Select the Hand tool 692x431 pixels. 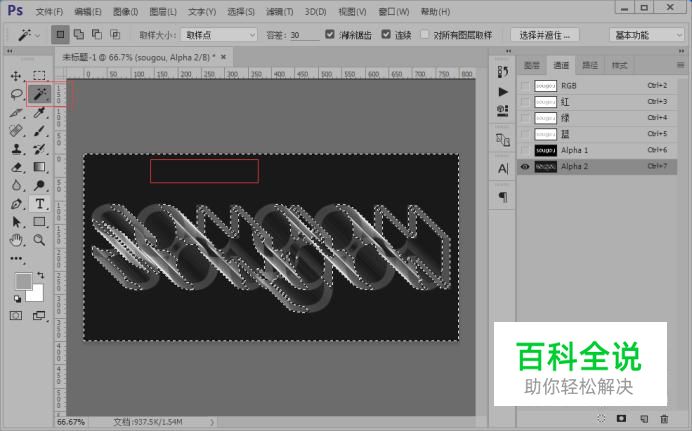[16, 240]
